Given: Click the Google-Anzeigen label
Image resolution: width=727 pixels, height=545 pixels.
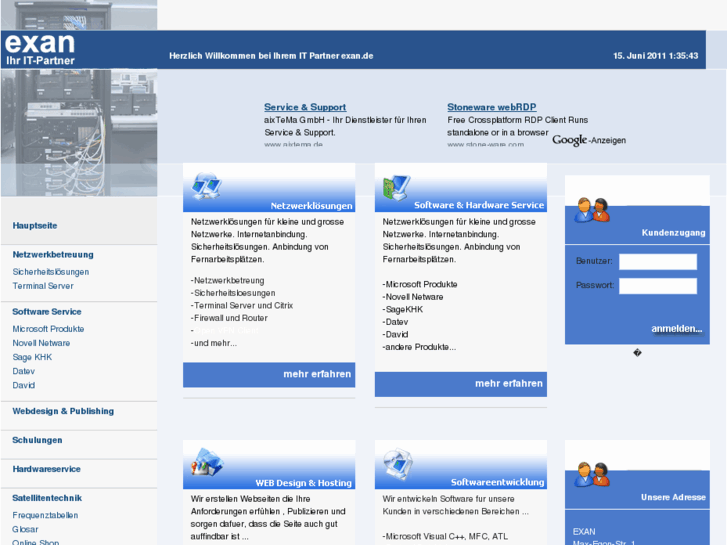Looking at the screenshot, I should pos(589,140).
